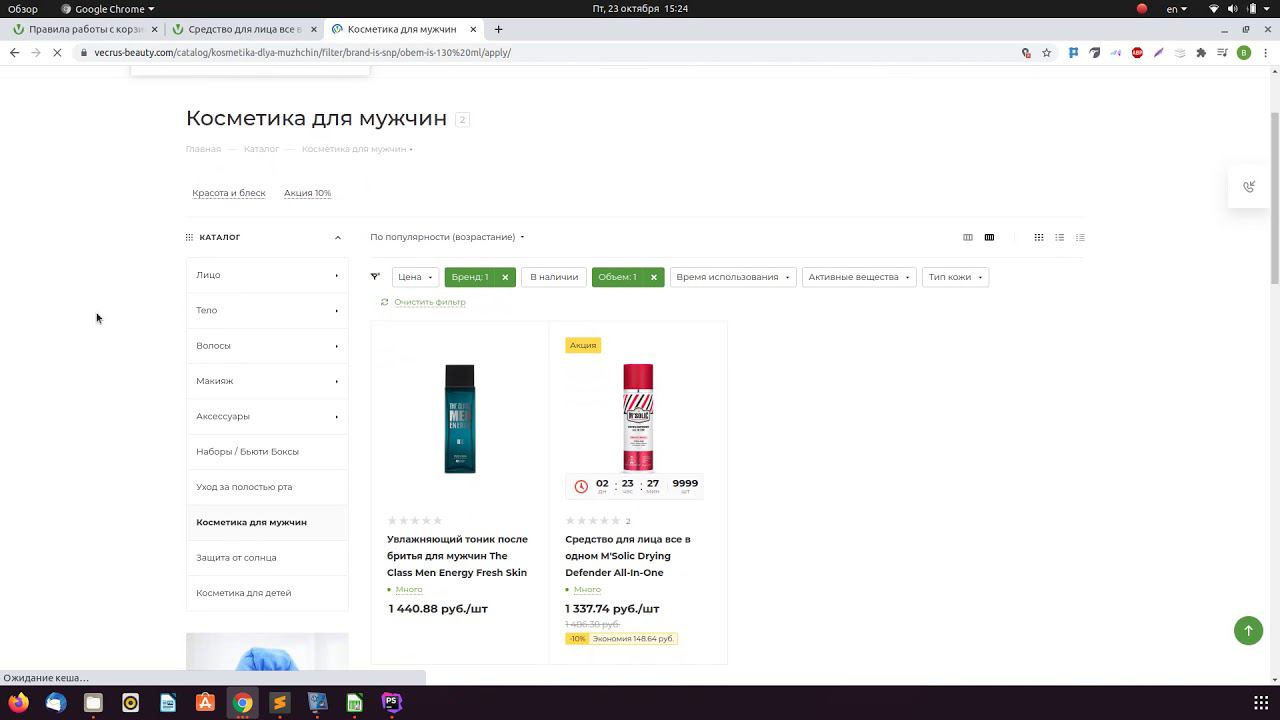Stop loading the page
The image size is (1280, 720).
tap(59, 53)
